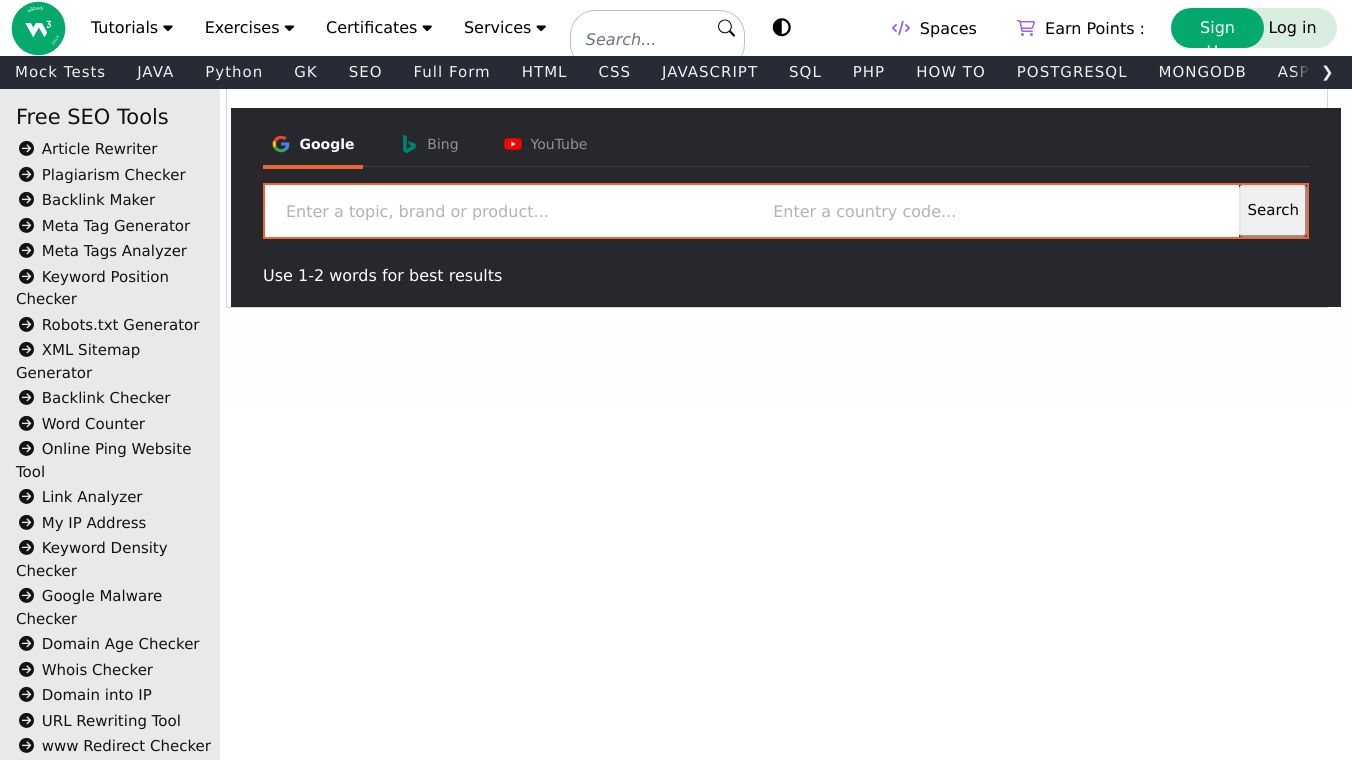Click the green W3 site logo
Image resolution: width=1352 pixels, height=760 pixels.
tap(38, 28)
